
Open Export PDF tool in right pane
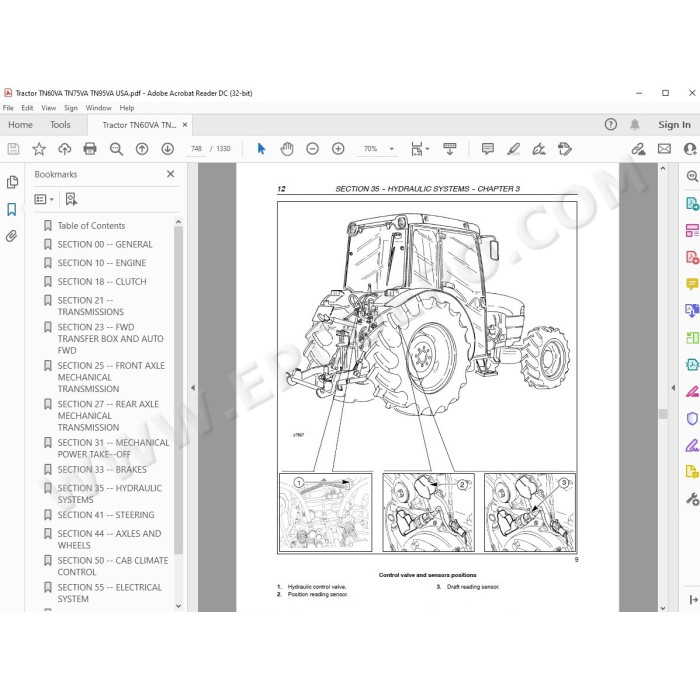click(x=692, y=204)
